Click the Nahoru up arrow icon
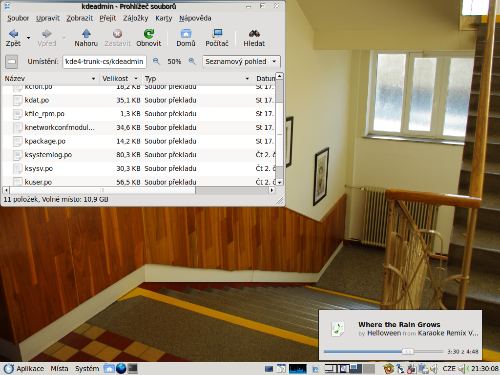500x375 pixels. pyautogui.click(x=86, y=33)
